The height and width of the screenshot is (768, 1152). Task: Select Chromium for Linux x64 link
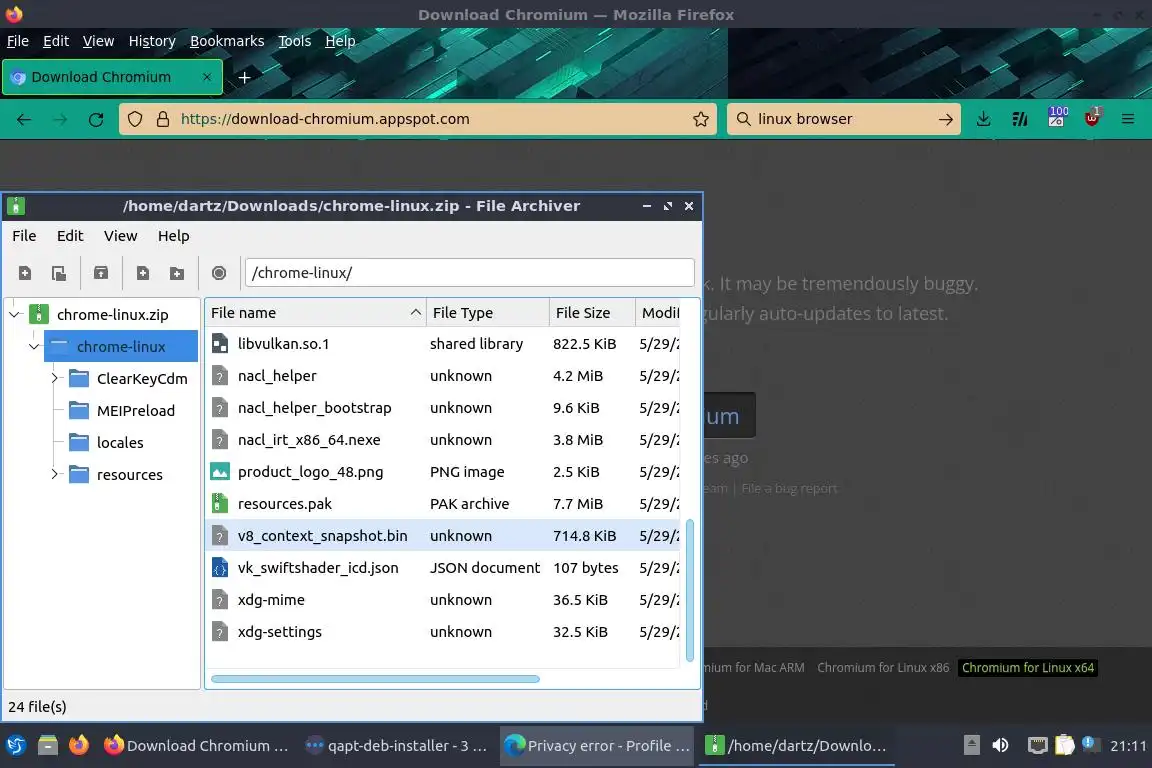coord(1028,667)
